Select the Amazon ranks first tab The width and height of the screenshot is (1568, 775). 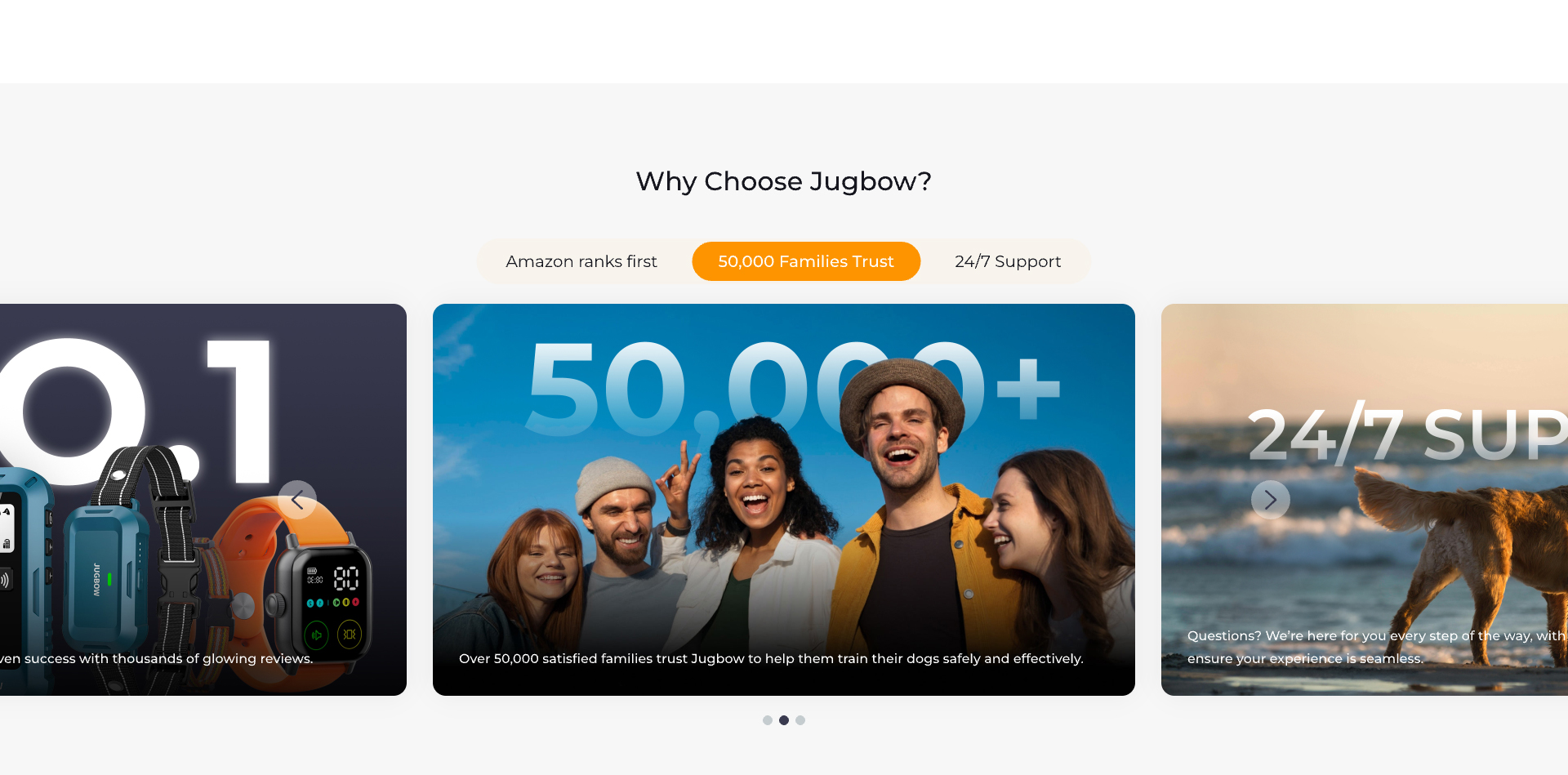(x=581, y=261)
